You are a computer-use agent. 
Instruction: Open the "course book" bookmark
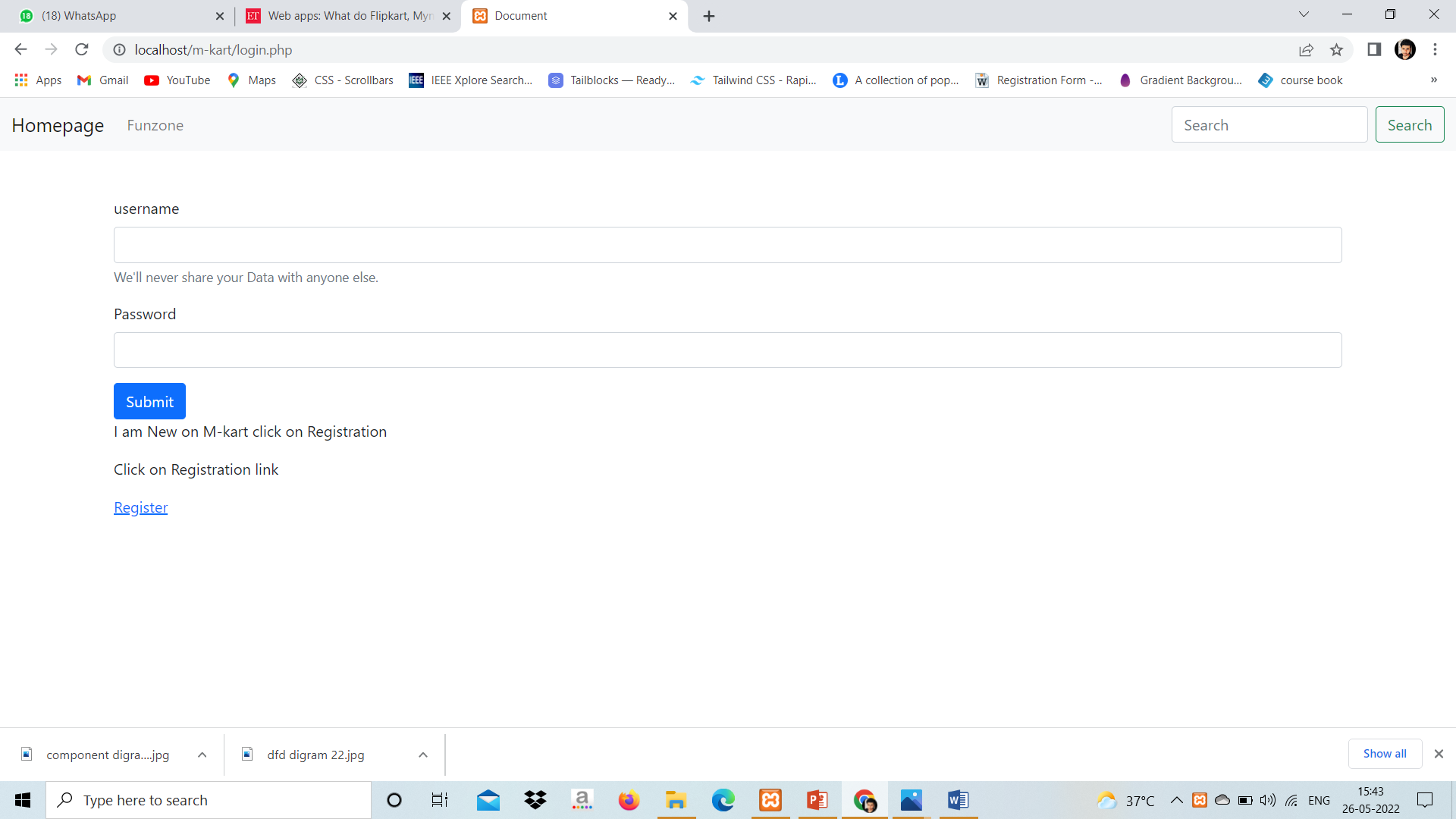pos(1300,80)
